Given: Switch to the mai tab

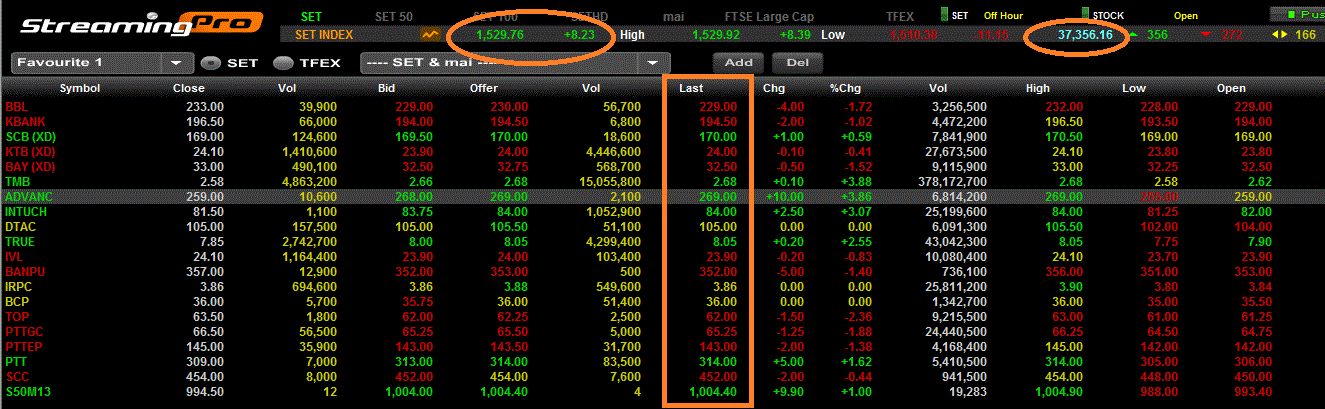Looking at the screenshot, I should pos(673,16).
